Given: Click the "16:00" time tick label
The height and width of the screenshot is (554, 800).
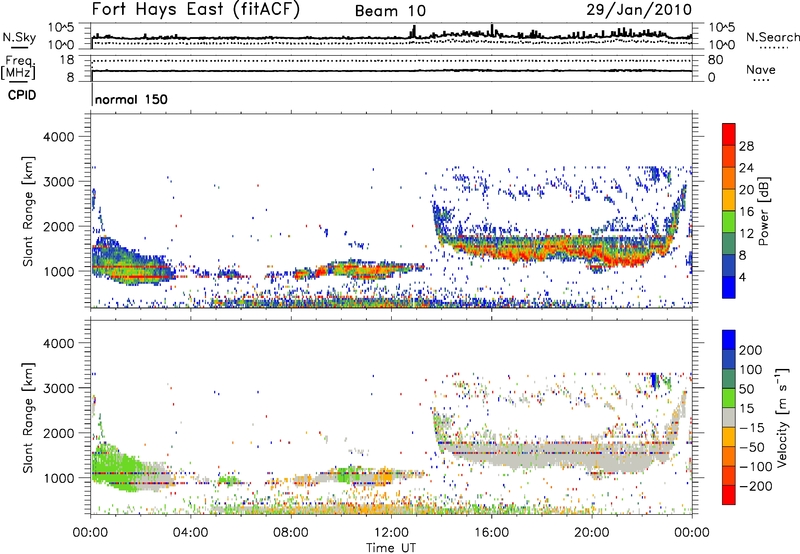Looking at the screenshot, I should (x=491, y=533).
